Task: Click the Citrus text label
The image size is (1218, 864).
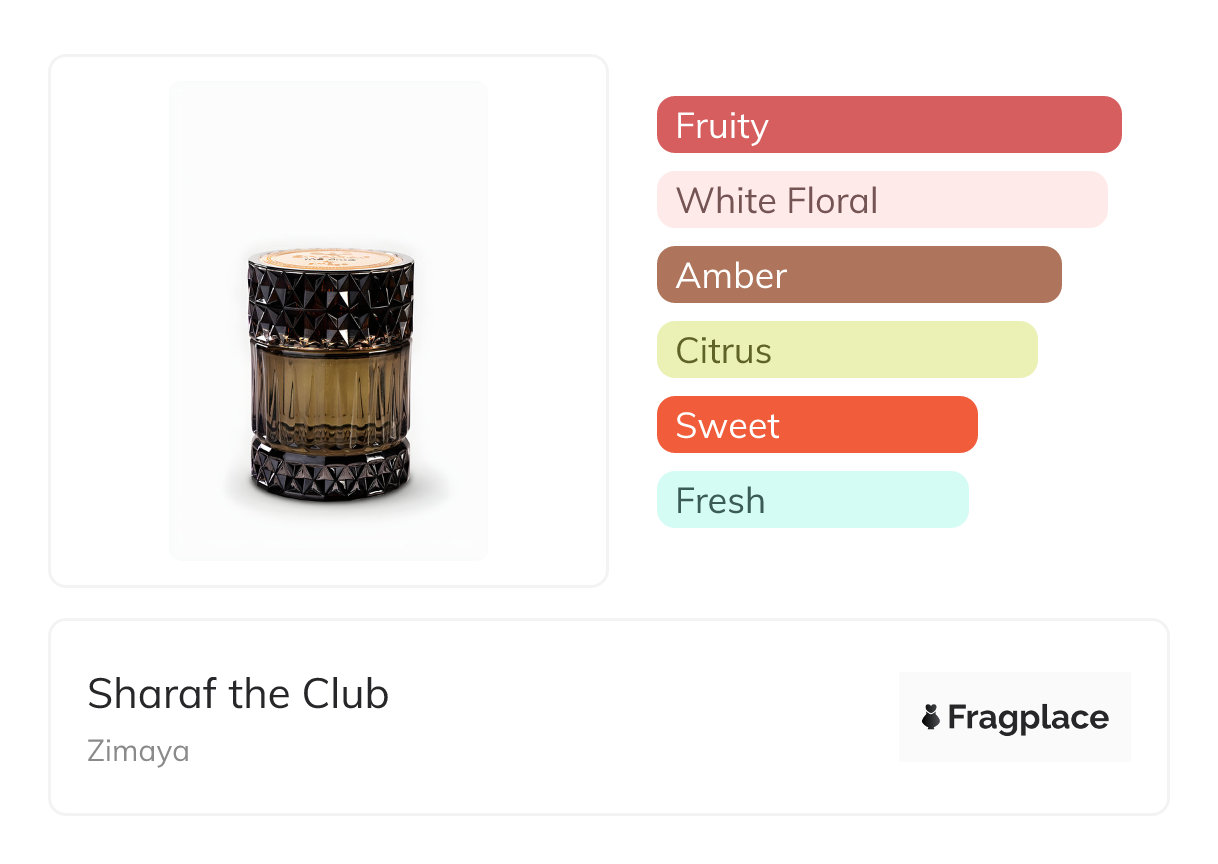Action: (x=723, y=351)
